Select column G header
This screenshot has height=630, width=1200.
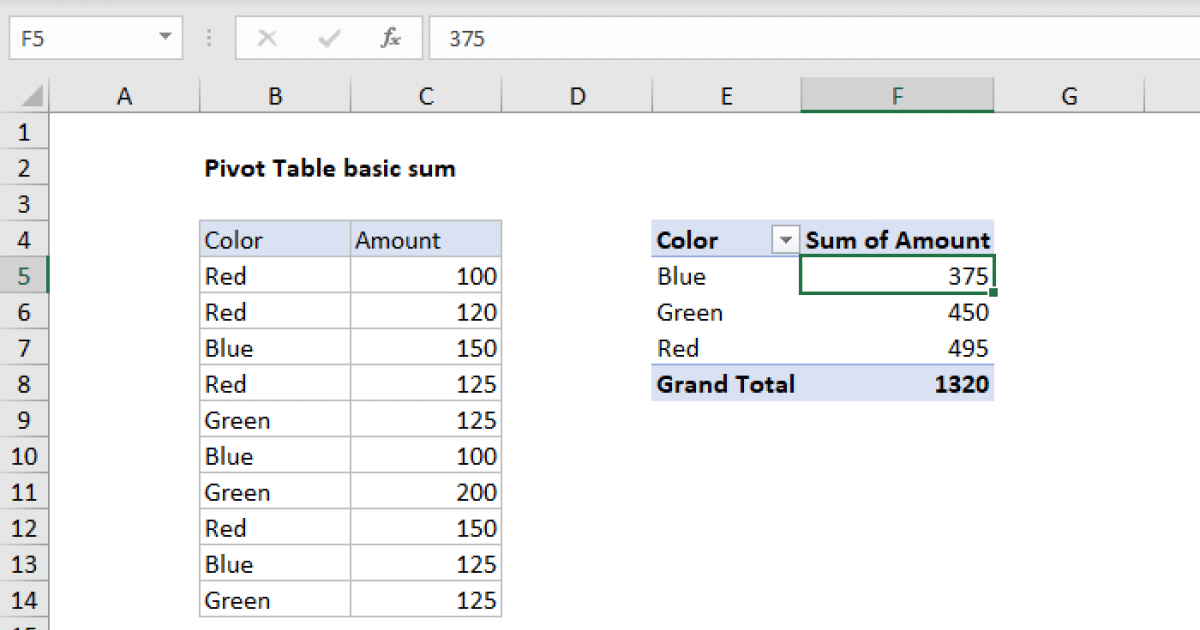pyautogui.click(x=1069, y=96)
